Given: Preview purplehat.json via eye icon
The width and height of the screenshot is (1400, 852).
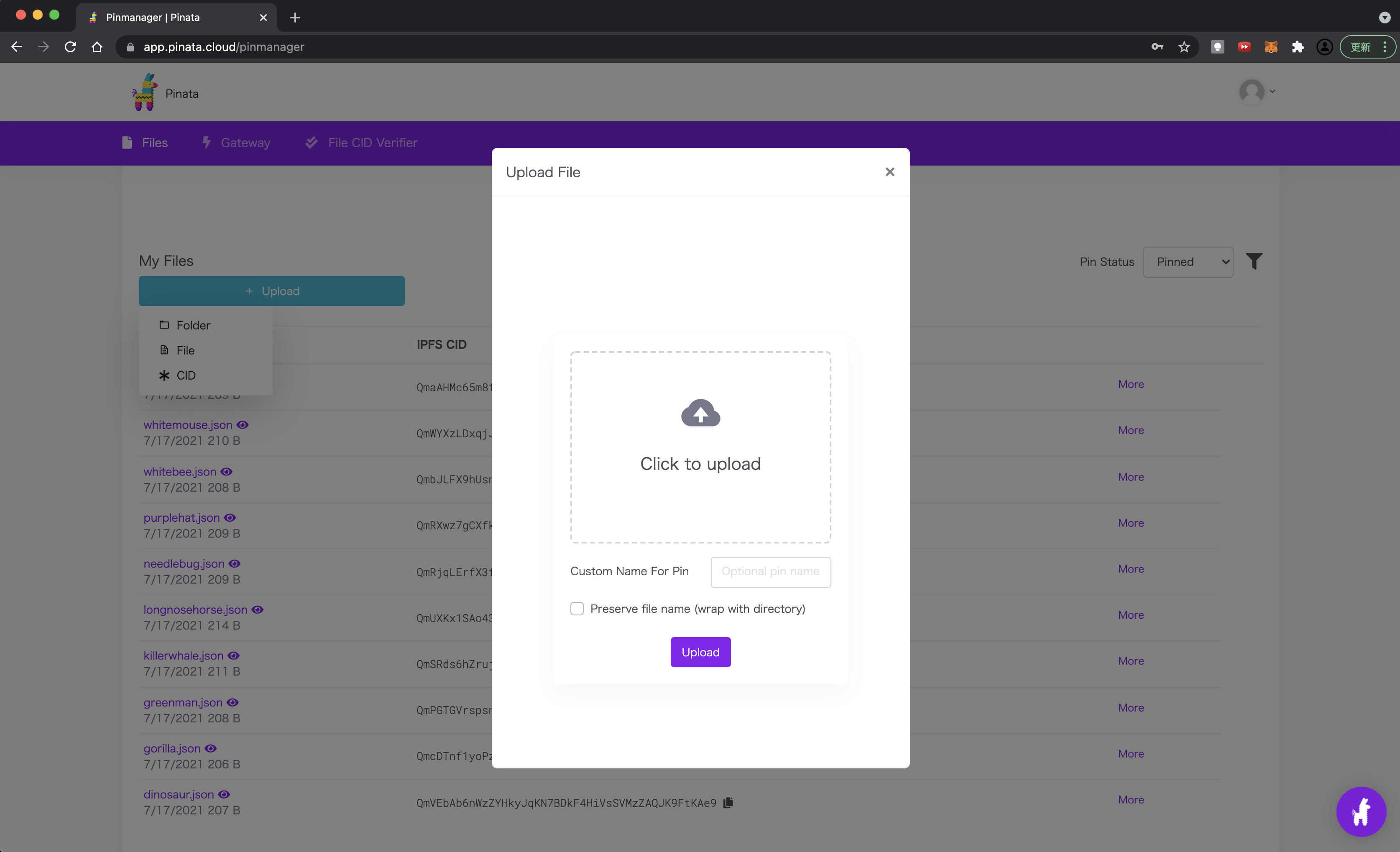Looking at the screenshot, I should coord(230,518).
